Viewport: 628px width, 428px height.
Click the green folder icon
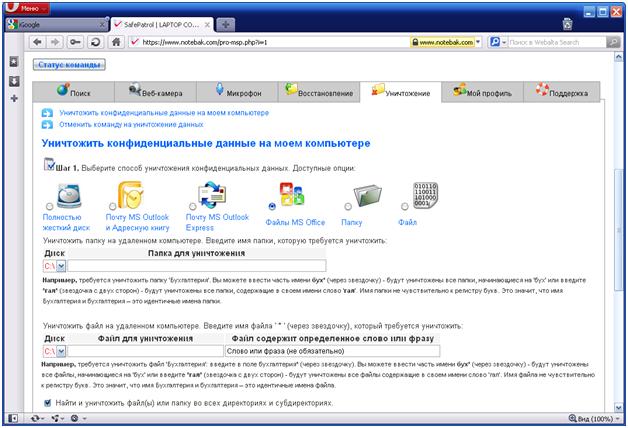(368, 195)
